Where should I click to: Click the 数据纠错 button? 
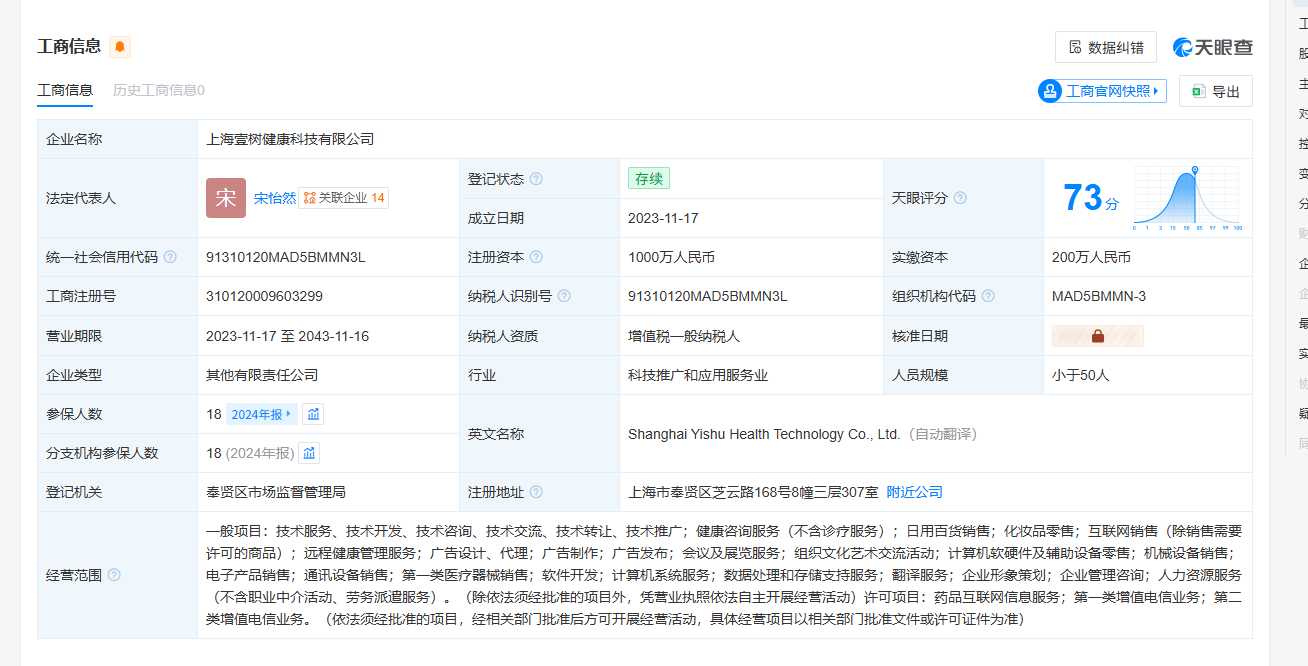pos(1105,47)
